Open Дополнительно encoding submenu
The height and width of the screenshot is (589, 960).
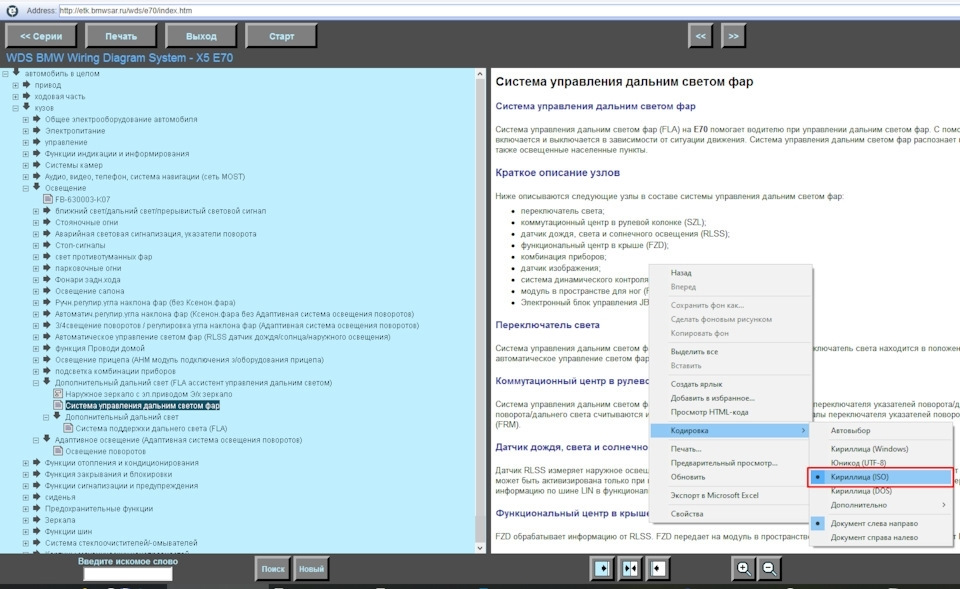pos(880,505)
